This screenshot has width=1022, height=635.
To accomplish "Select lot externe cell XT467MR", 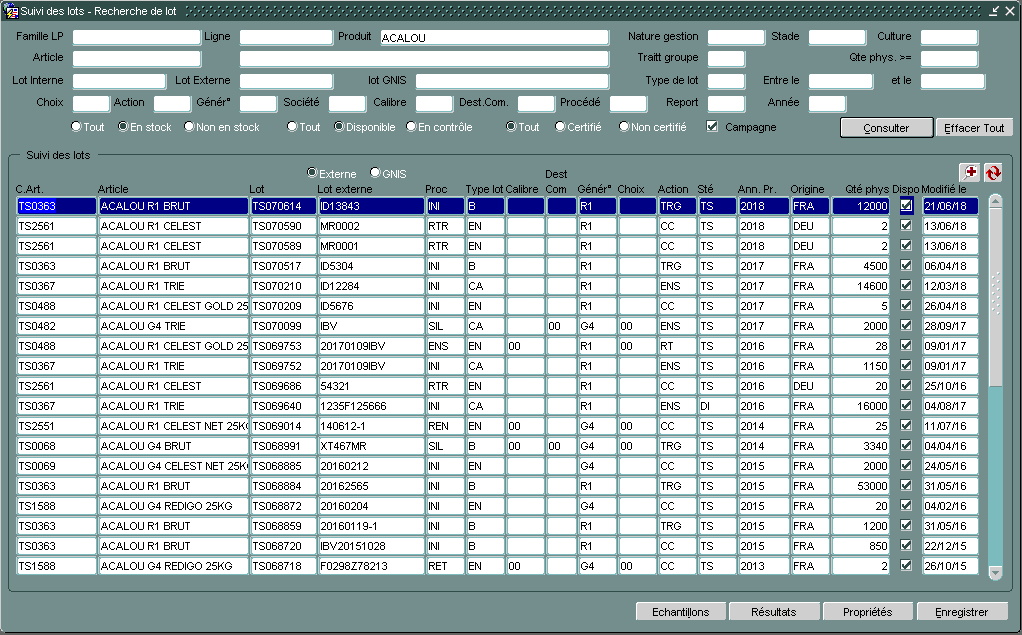I will (371, 446).
